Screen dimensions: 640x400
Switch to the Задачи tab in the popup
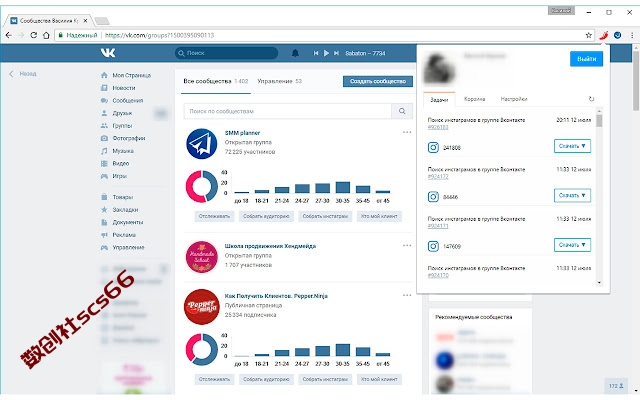(x=439, y=99)
